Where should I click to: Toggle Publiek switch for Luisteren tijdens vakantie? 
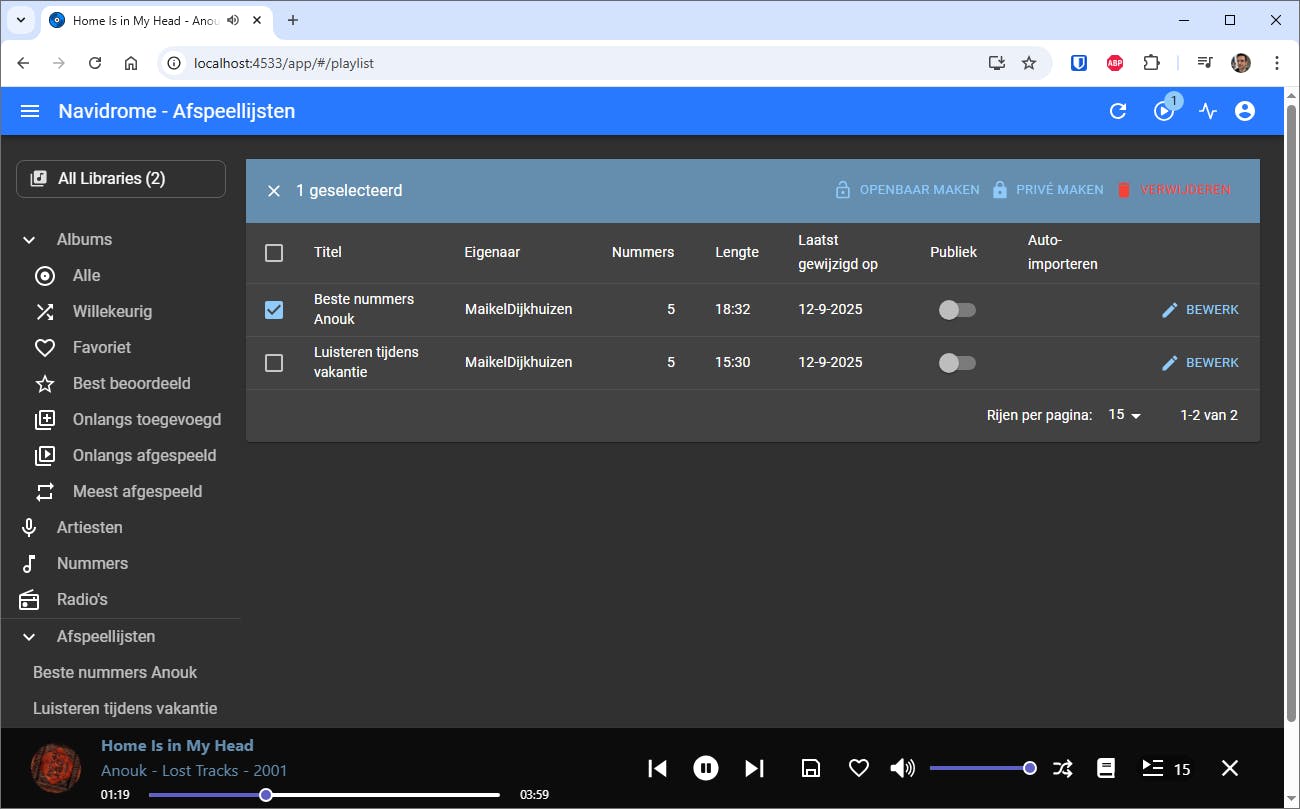click(x=956, y=363)
